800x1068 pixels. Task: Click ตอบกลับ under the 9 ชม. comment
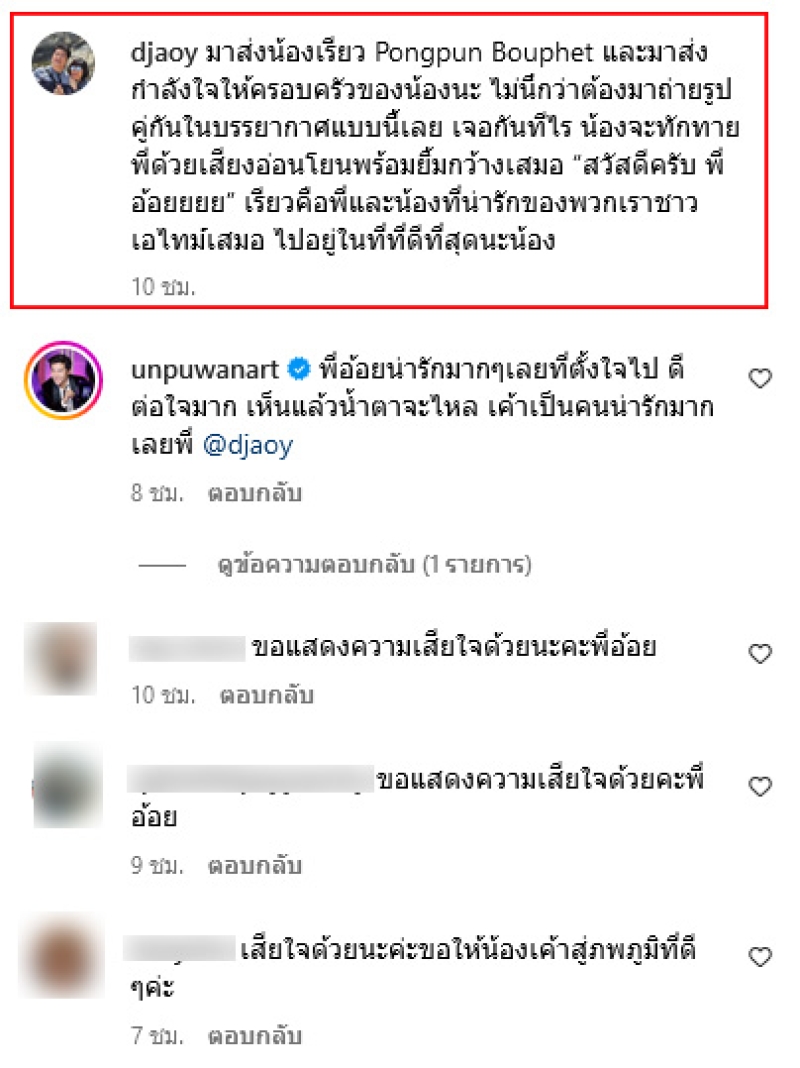point(255,866)
